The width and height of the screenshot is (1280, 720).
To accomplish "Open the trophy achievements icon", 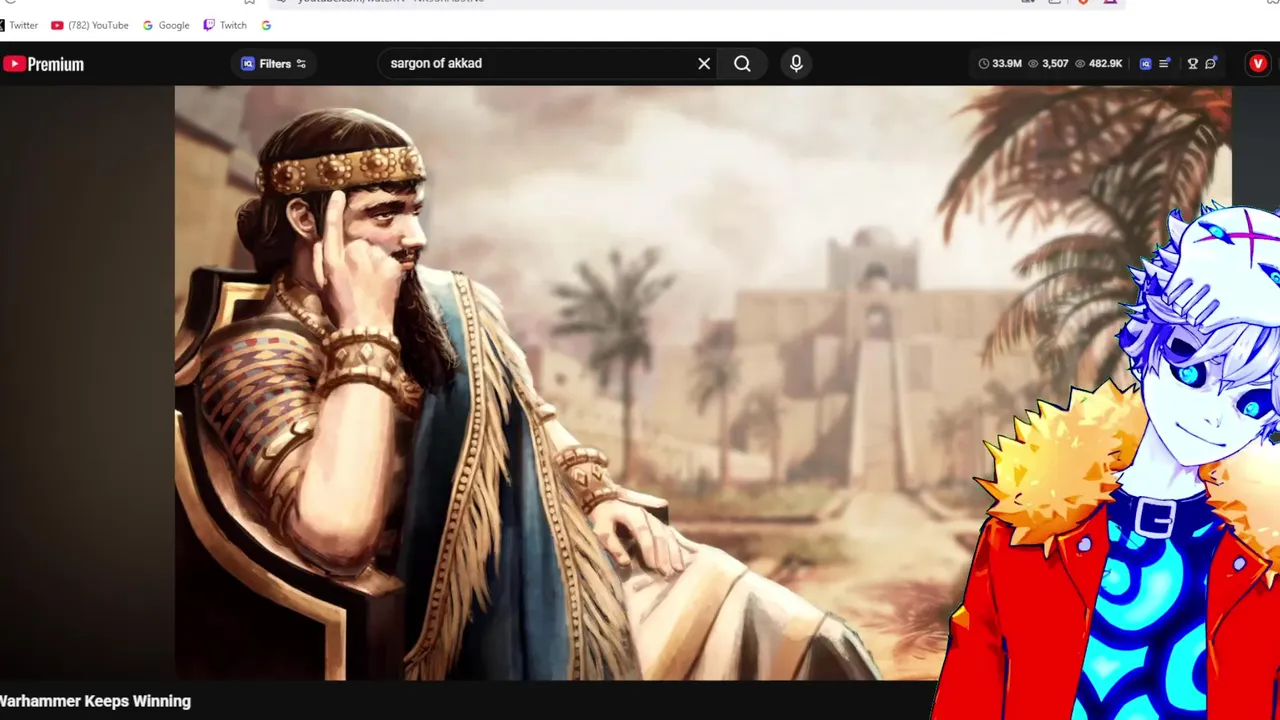I will click(x=1192, y=64).
